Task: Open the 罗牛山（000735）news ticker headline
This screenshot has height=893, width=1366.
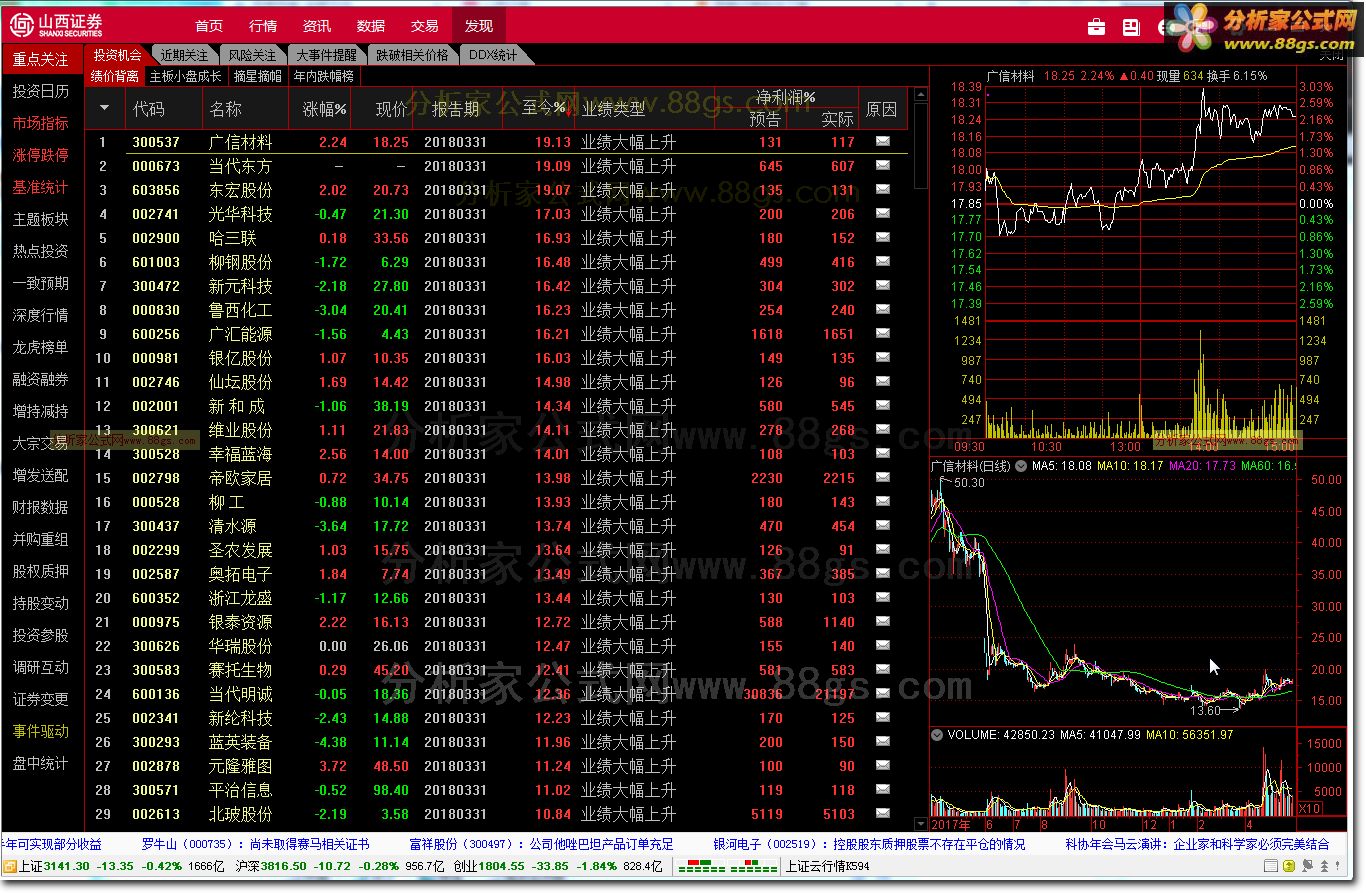Action: pyautogui.click(x=255, y=845)
